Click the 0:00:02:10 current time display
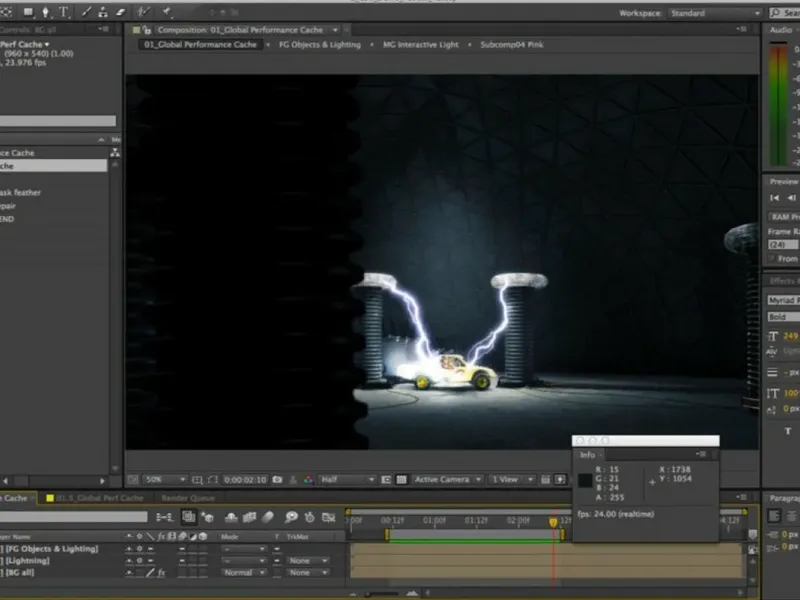 (x=244, y=480)
